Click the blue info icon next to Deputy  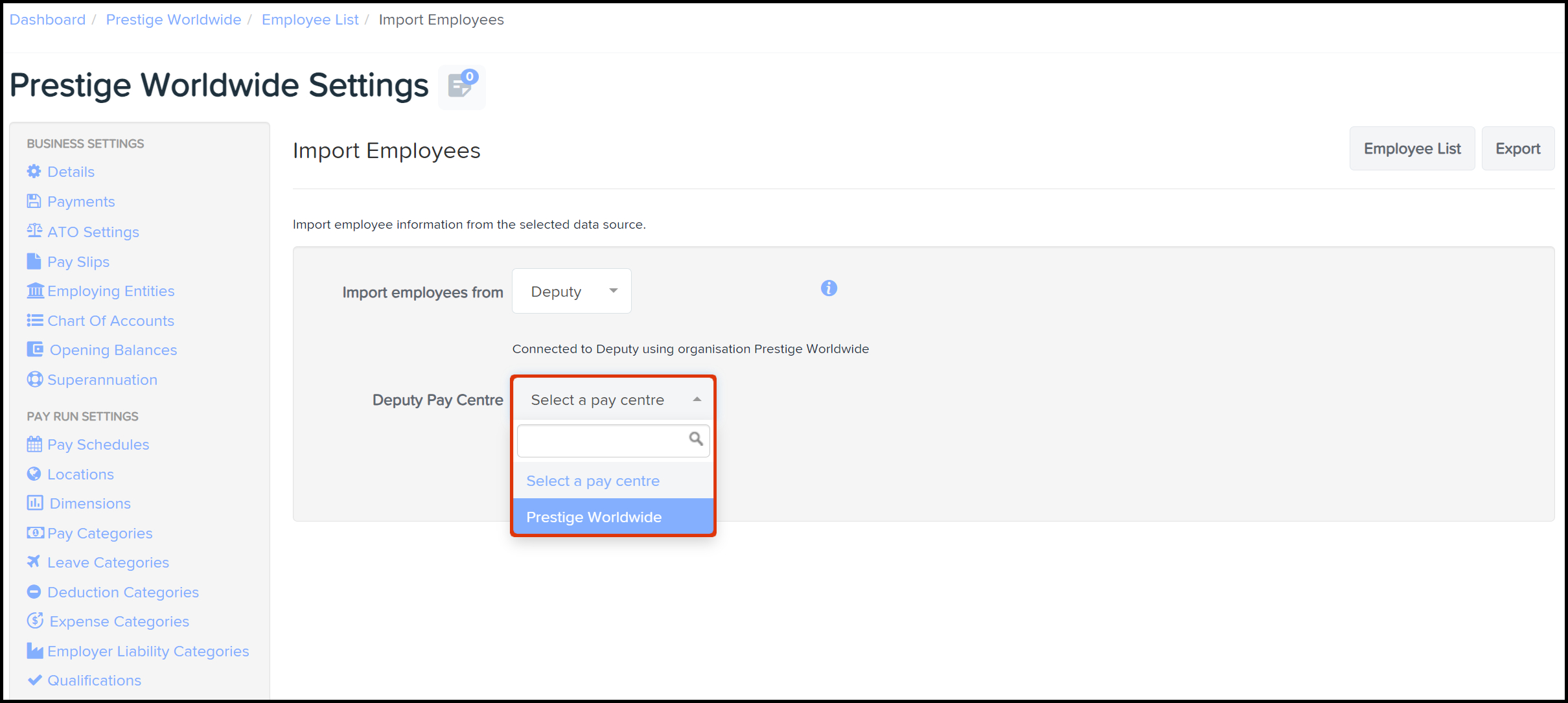pos(829,288)
